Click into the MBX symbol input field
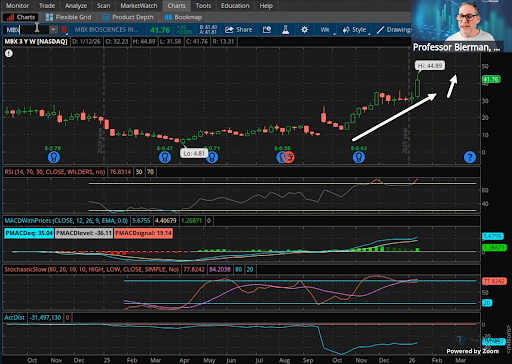The height and width of the screenshot is (364, 512). pos(27,30)
